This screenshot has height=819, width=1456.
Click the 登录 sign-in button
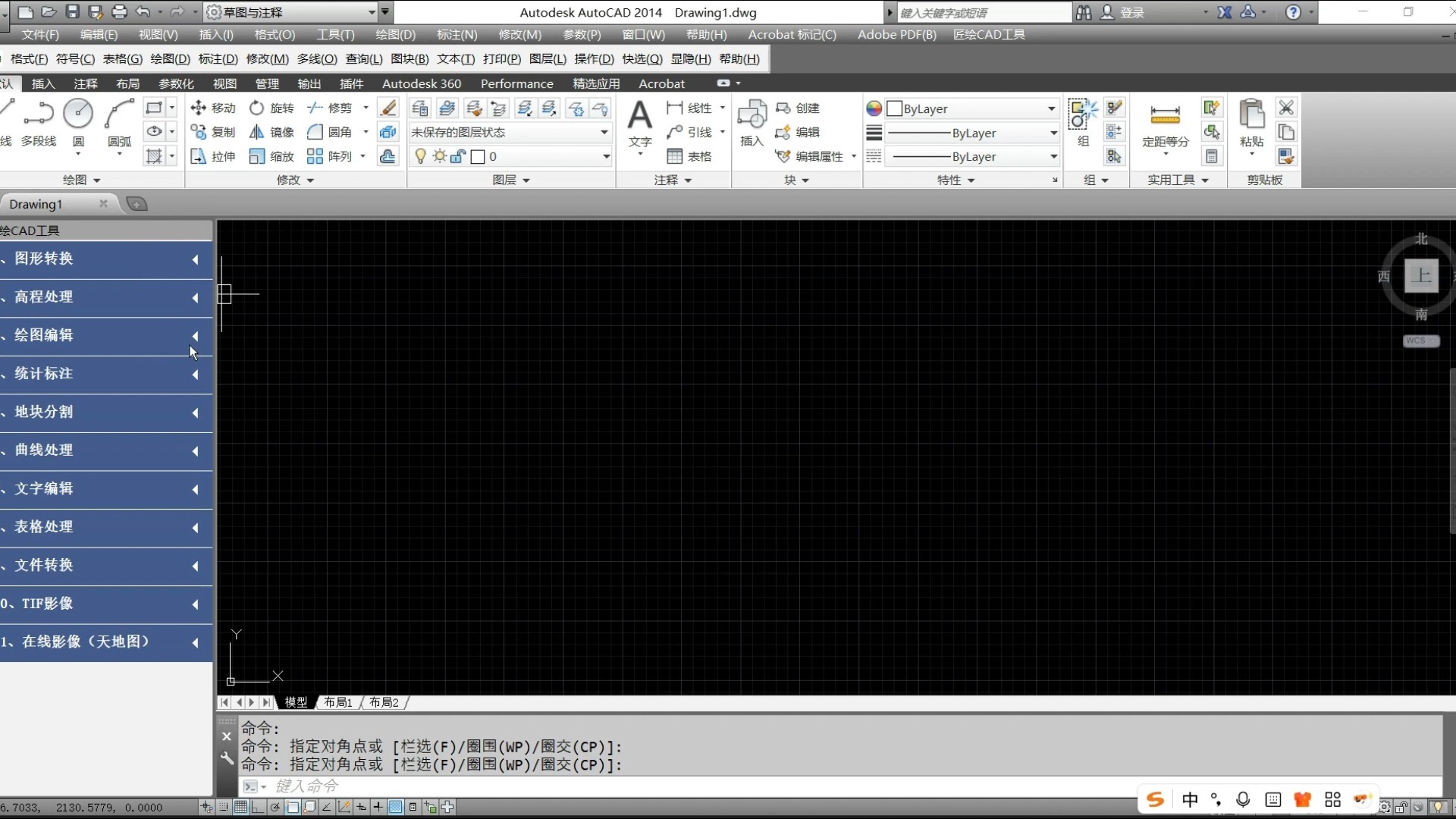[1131, 12]
